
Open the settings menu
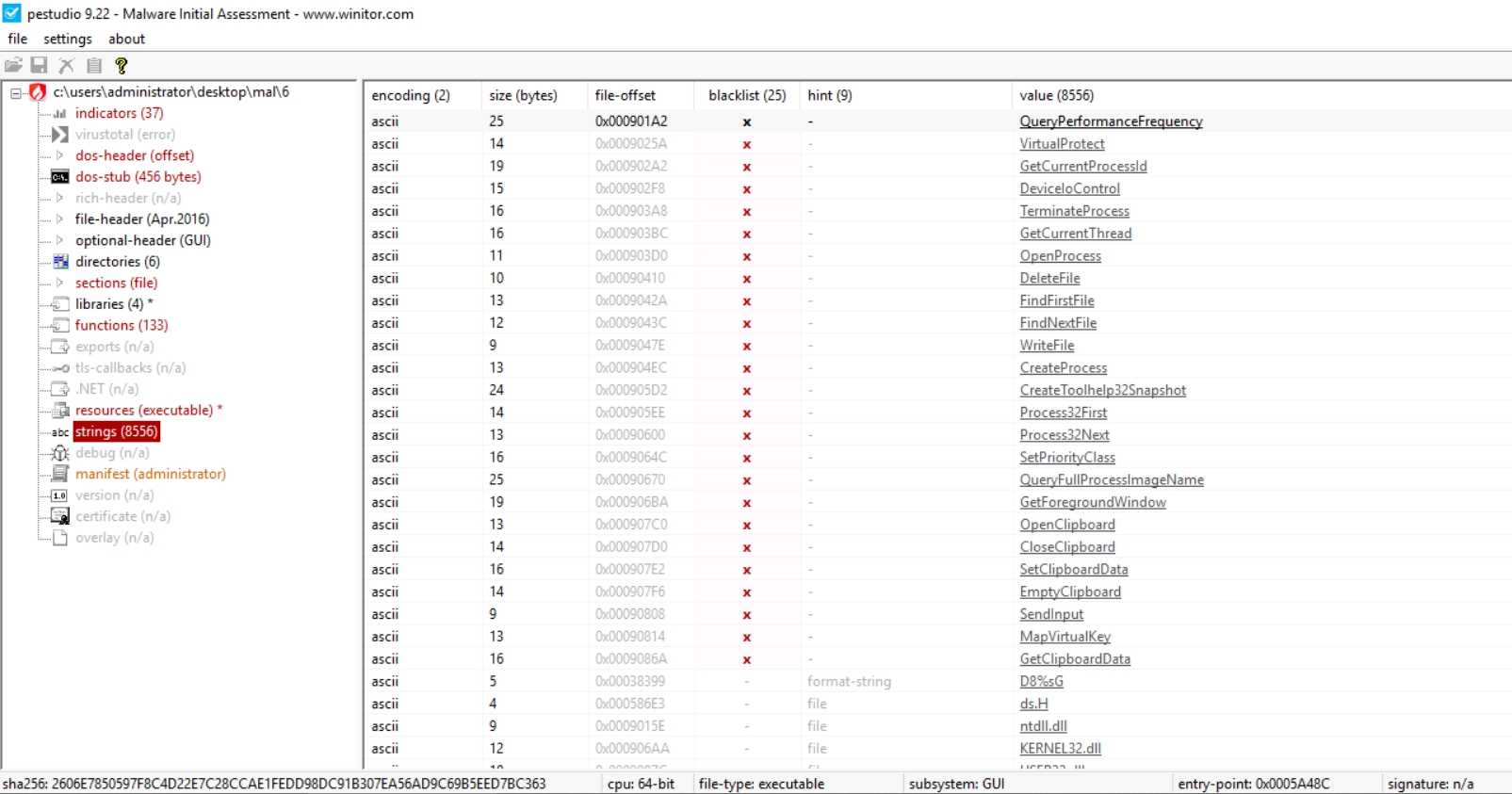tap(68, 39)
